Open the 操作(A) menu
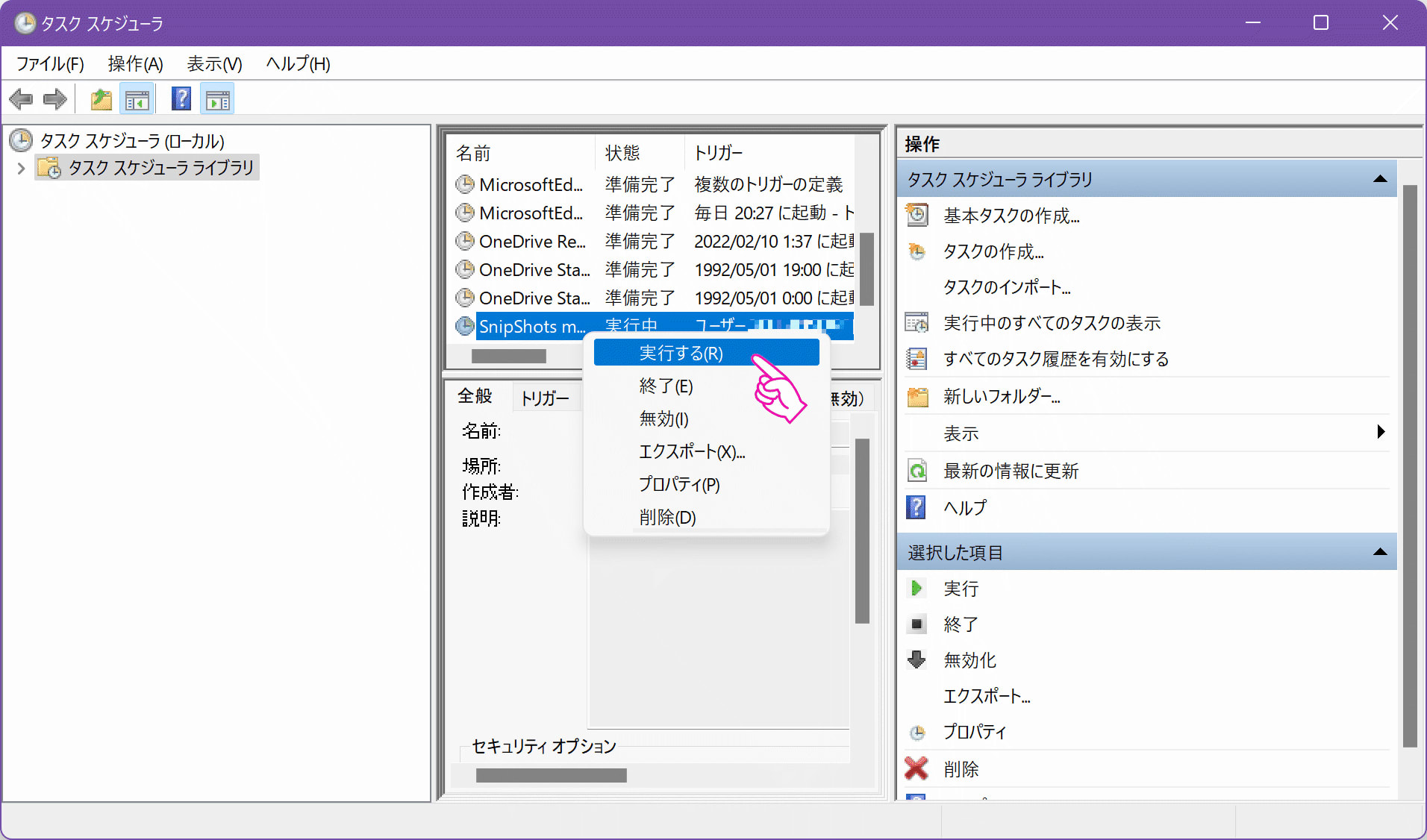 135,64
